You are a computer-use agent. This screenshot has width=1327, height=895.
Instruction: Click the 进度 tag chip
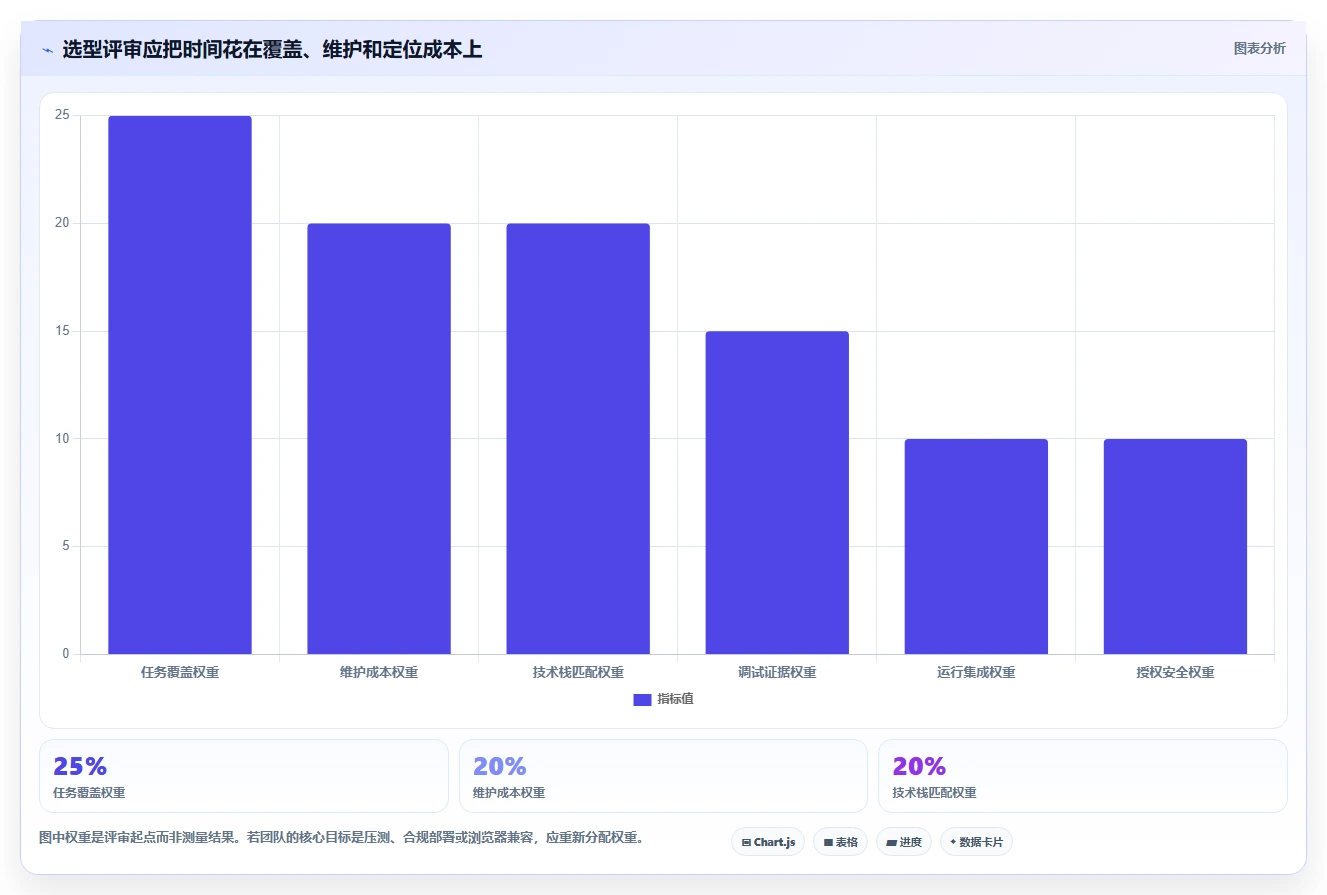point(903,842)
